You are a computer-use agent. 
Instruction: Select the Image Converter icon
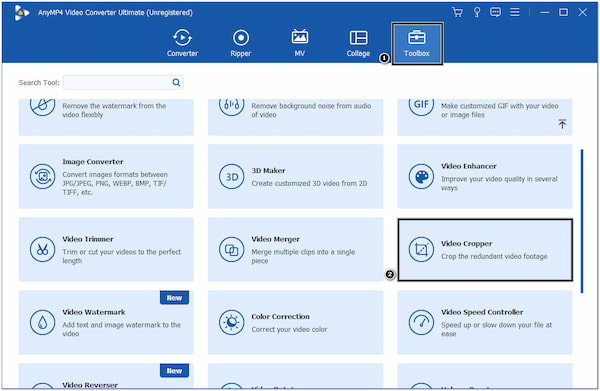(42, 176)
